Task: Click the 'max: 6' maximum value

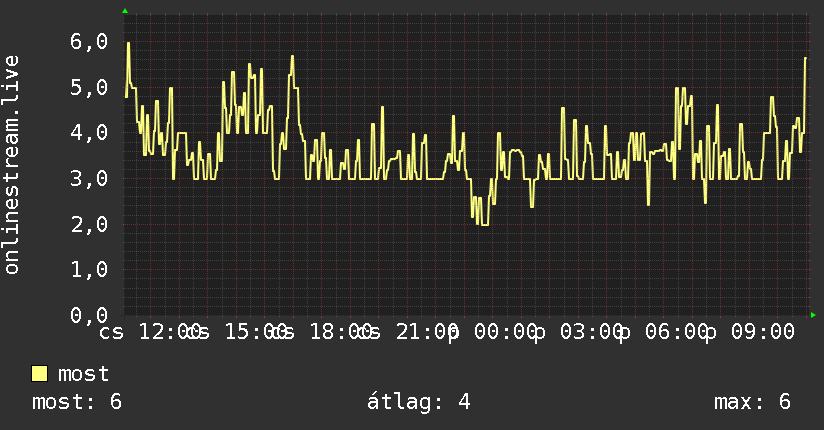Action: 752,402
